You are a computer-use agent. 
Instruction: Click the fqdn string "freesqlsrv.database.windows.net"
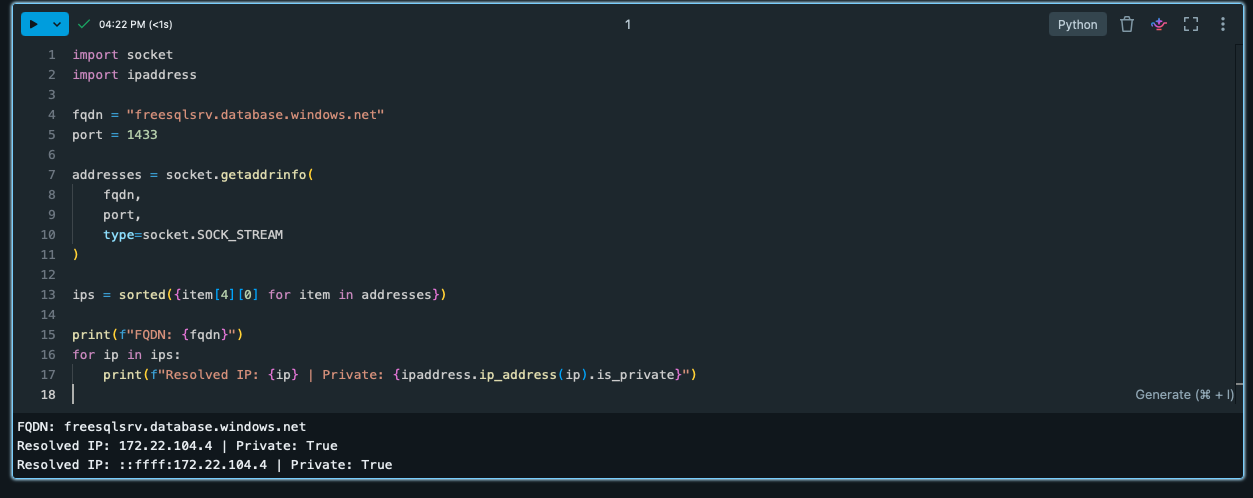[x=255, y=115]
